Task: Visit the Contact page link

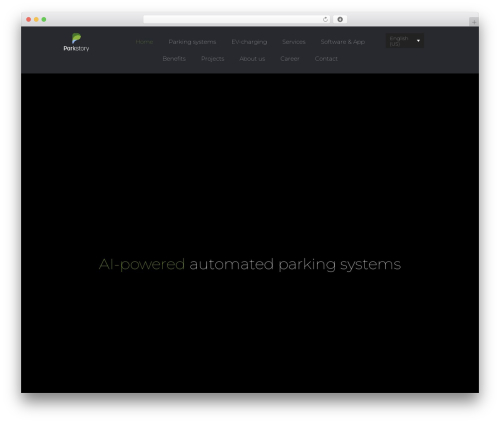Action: [326, 59]
